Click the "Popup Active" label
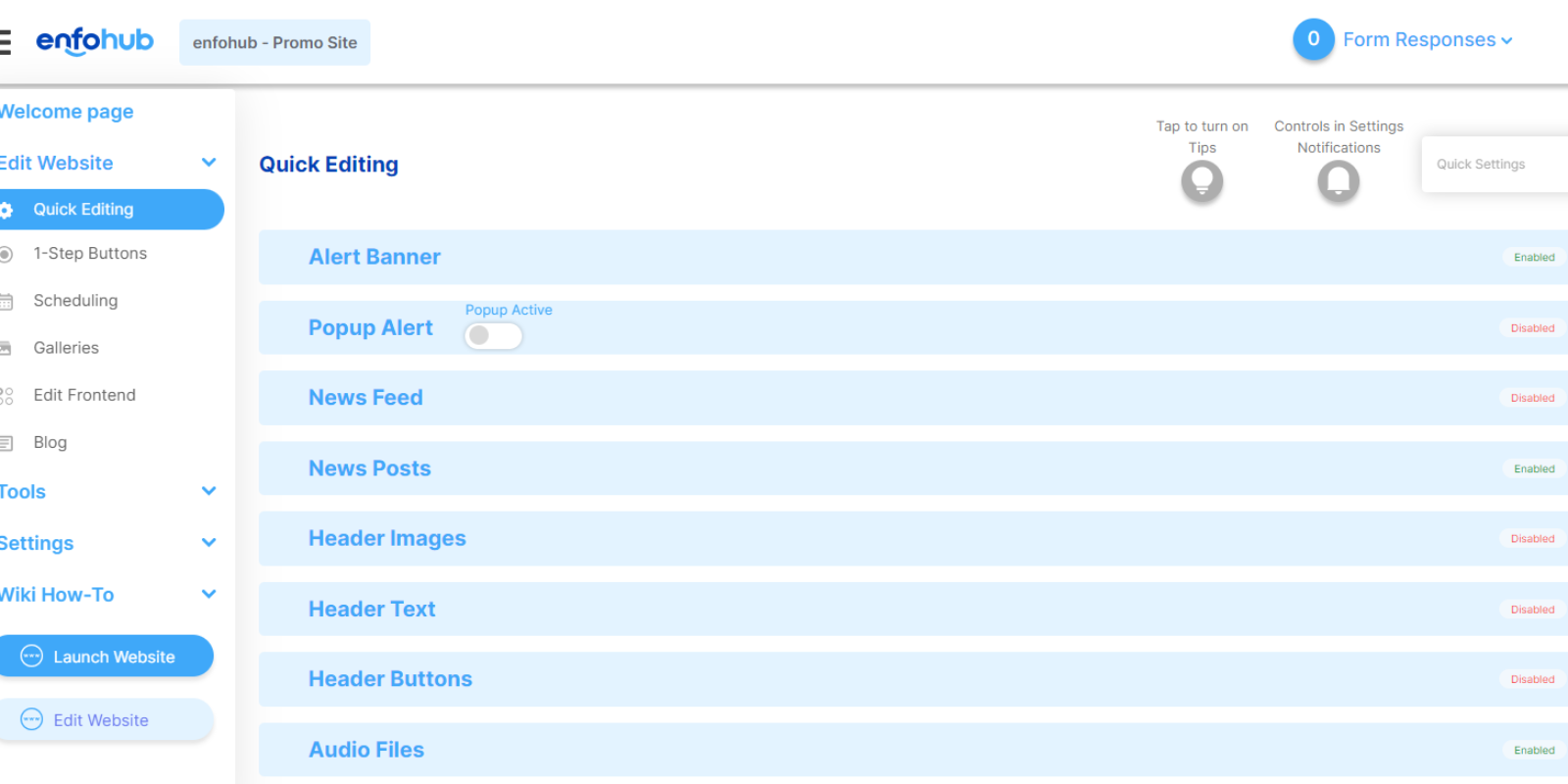The width and height of the screenshot is (1568, 784). click(509, 310)
